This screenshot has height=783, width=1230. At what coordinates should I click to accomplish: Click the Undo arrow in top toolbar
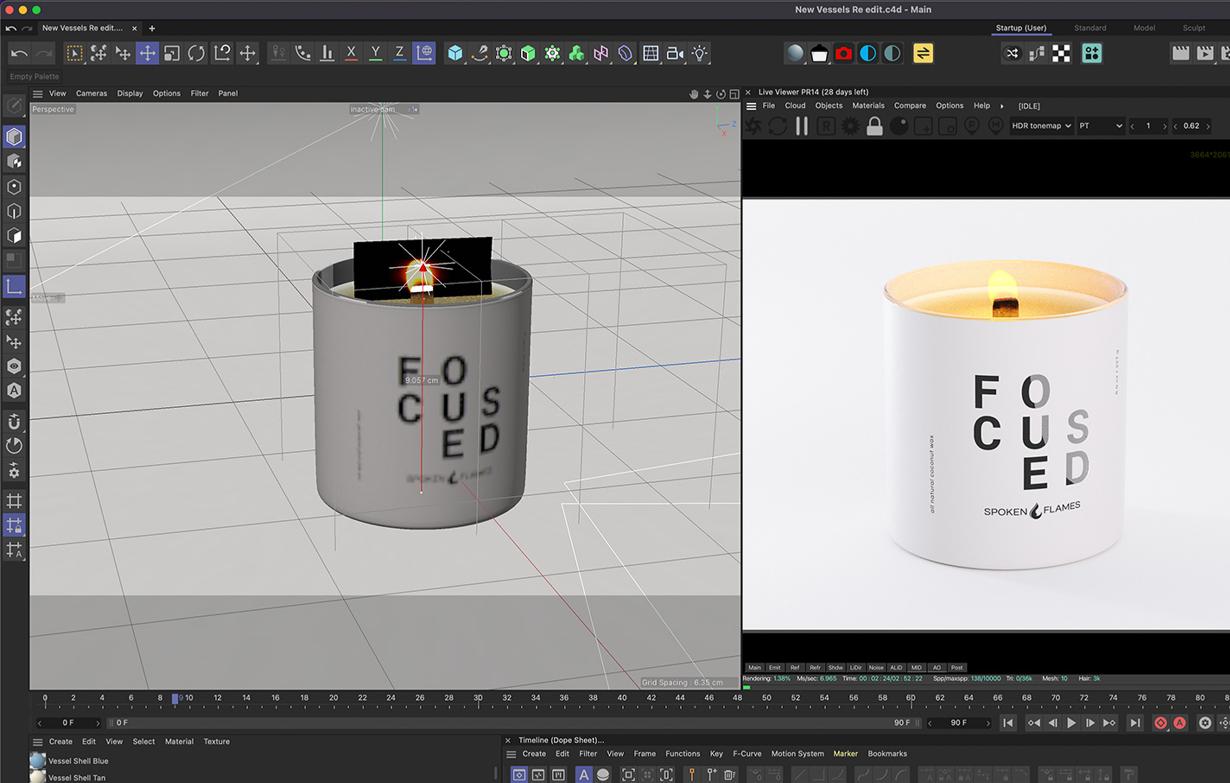(x=19, y=53)
